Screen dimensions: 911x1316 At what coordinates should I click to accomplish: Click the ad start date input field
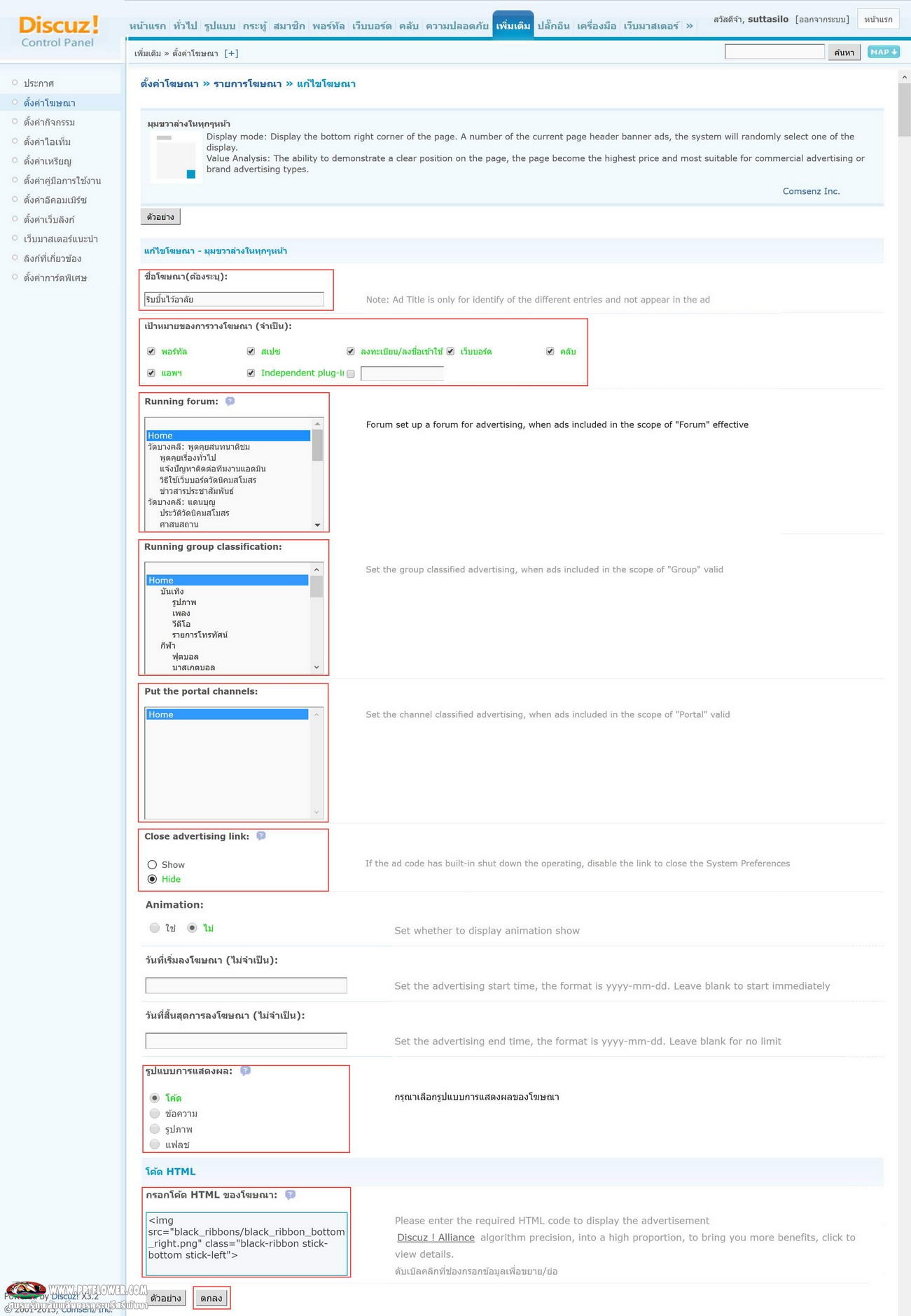pyautogui.click(x=246, y=985)
